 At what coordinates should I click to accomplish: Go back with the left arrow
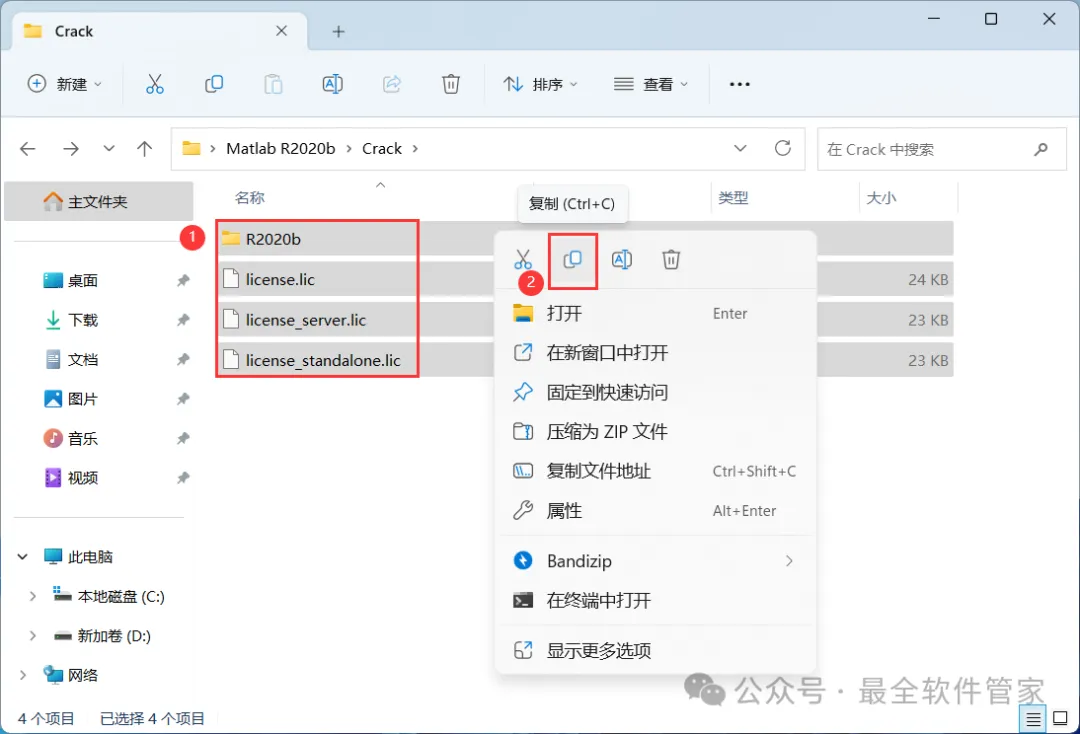pyautogui.click(x=28, y=149)
